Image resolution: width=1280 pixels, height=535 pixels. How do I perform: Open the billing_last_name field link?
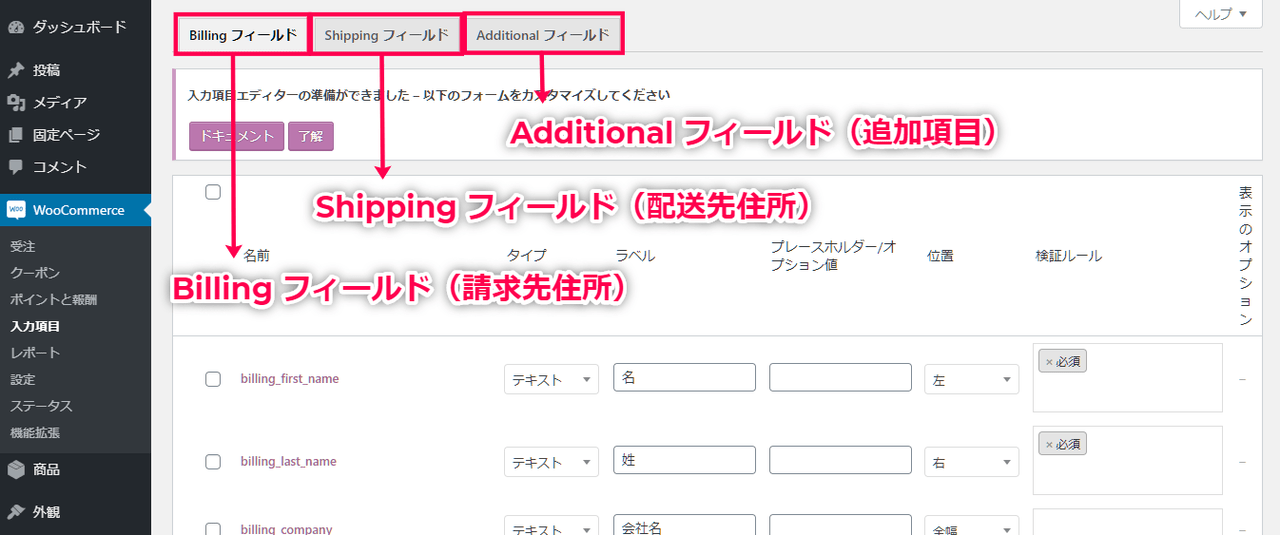click(289, 462)
